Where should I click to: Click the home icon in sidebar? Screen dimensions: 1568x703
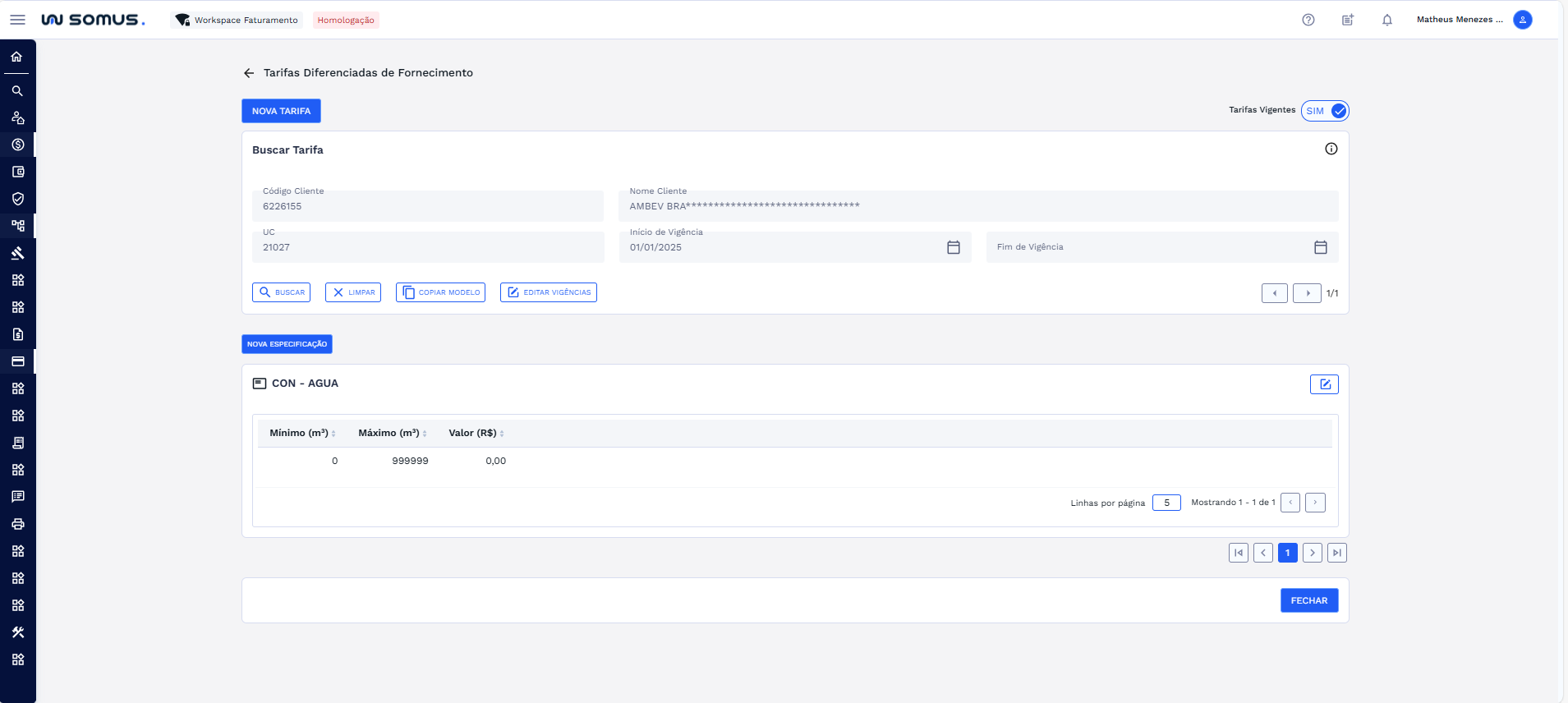[x=17, y=57]
